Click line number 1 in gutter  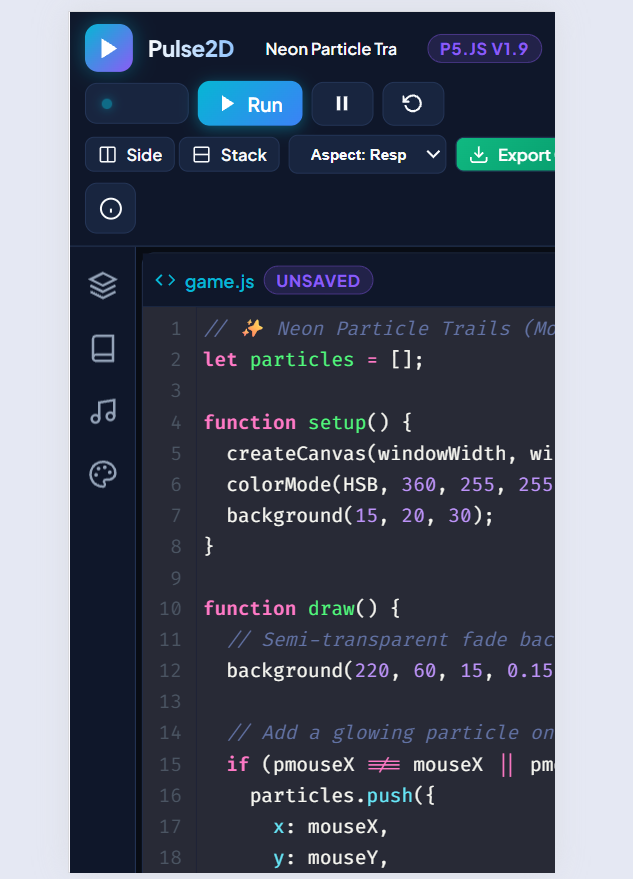[x=176, y=329]
